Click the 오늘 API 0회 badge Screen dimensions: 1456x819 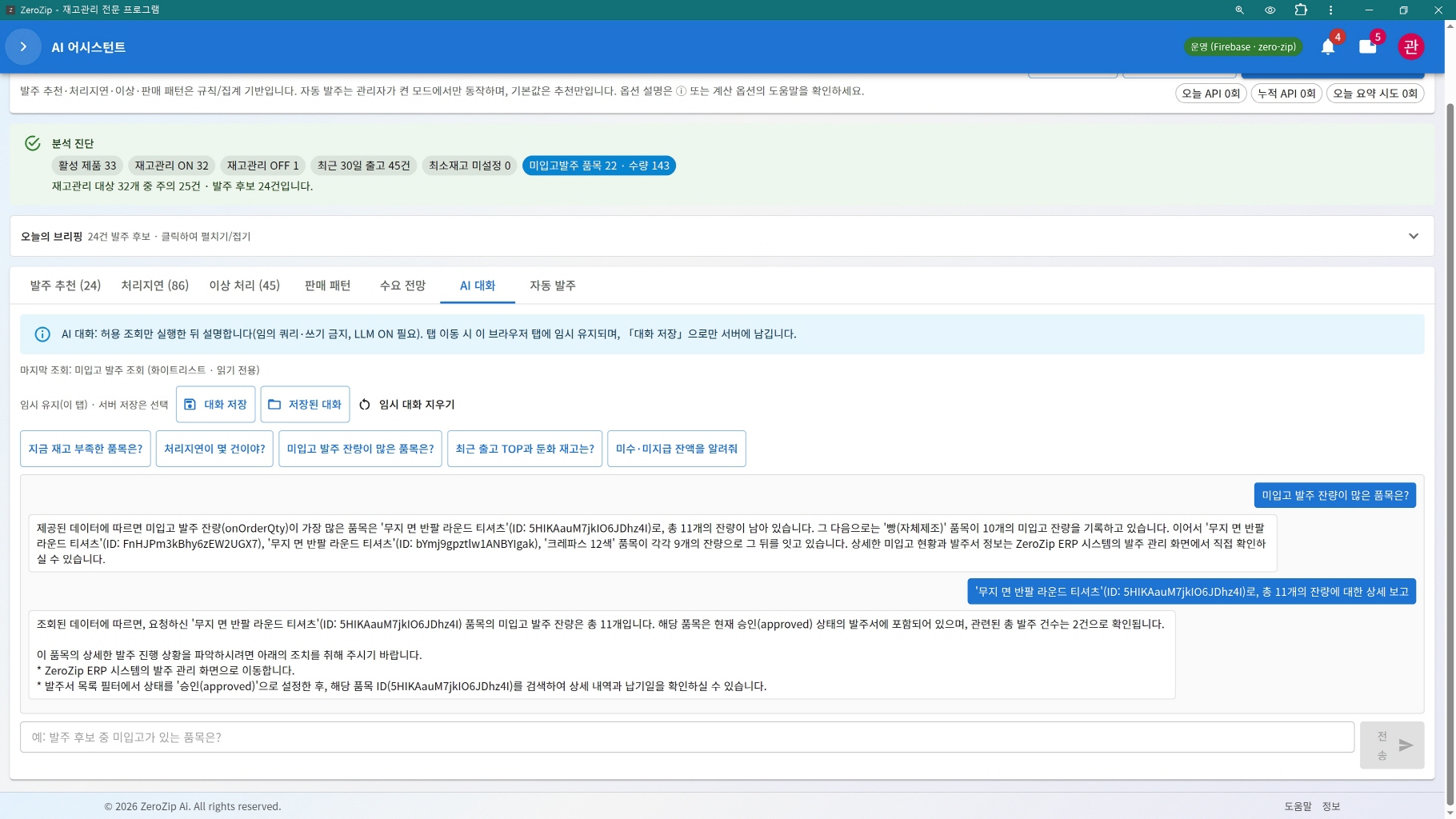tap(1211, 94)
